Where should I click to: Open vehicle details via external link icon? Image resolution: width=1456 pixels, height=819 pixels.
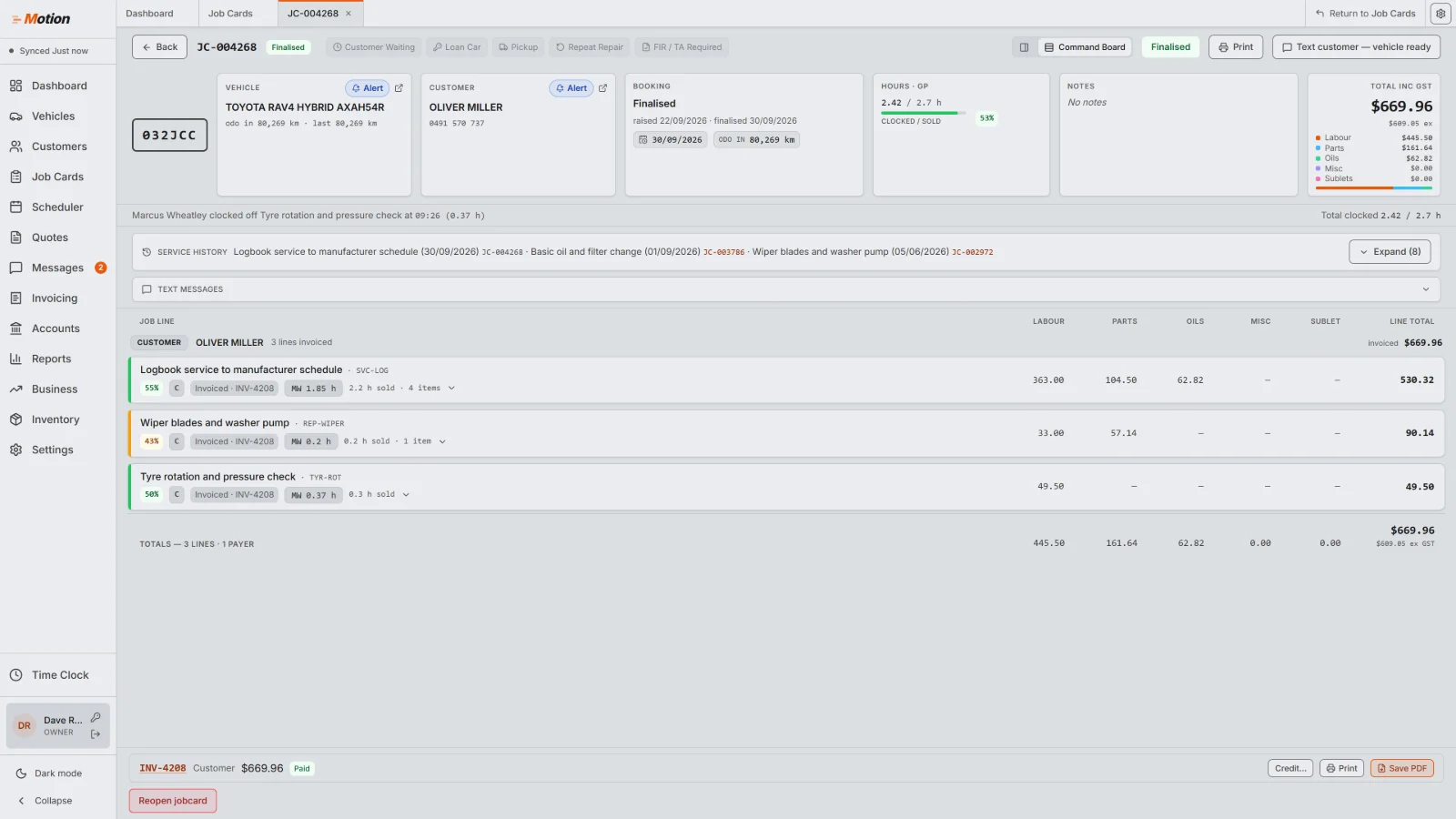(399, 88)
